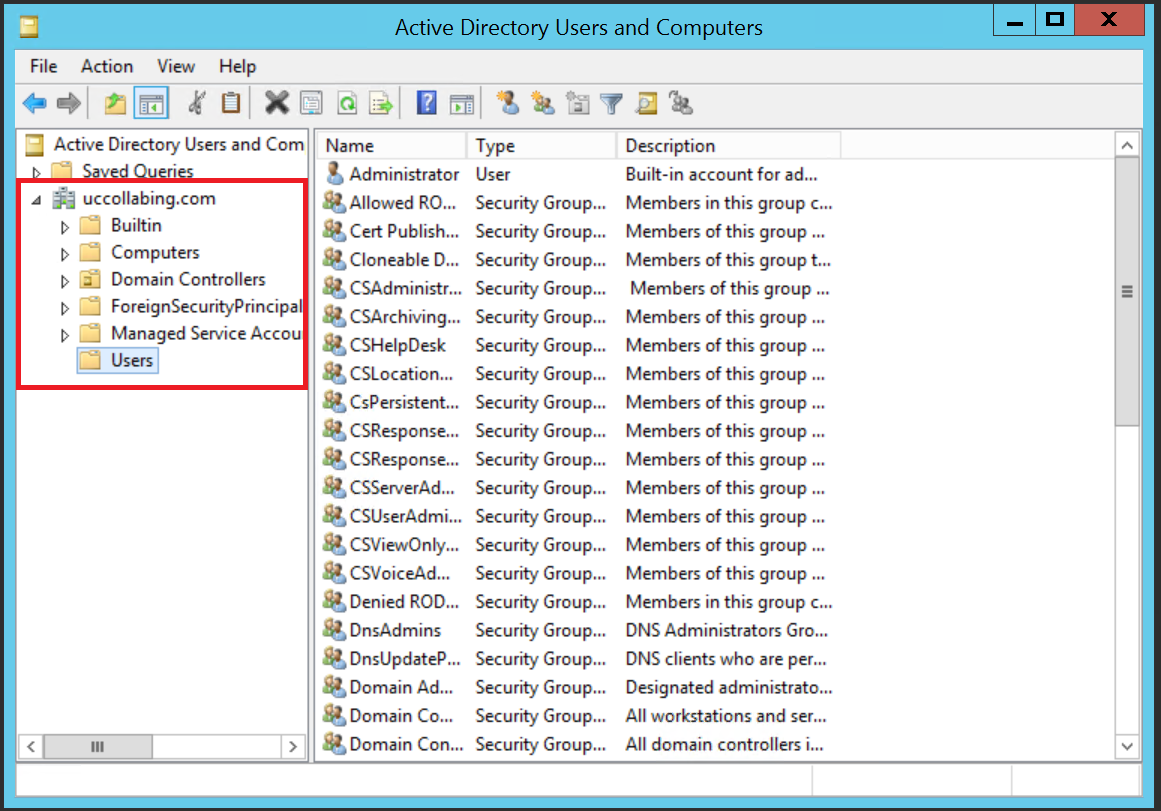Image resolution: width=1161 pixels, height=811 pixels.
Task: Select the 'Cloneable D...' group row
Action: [578, 260]
